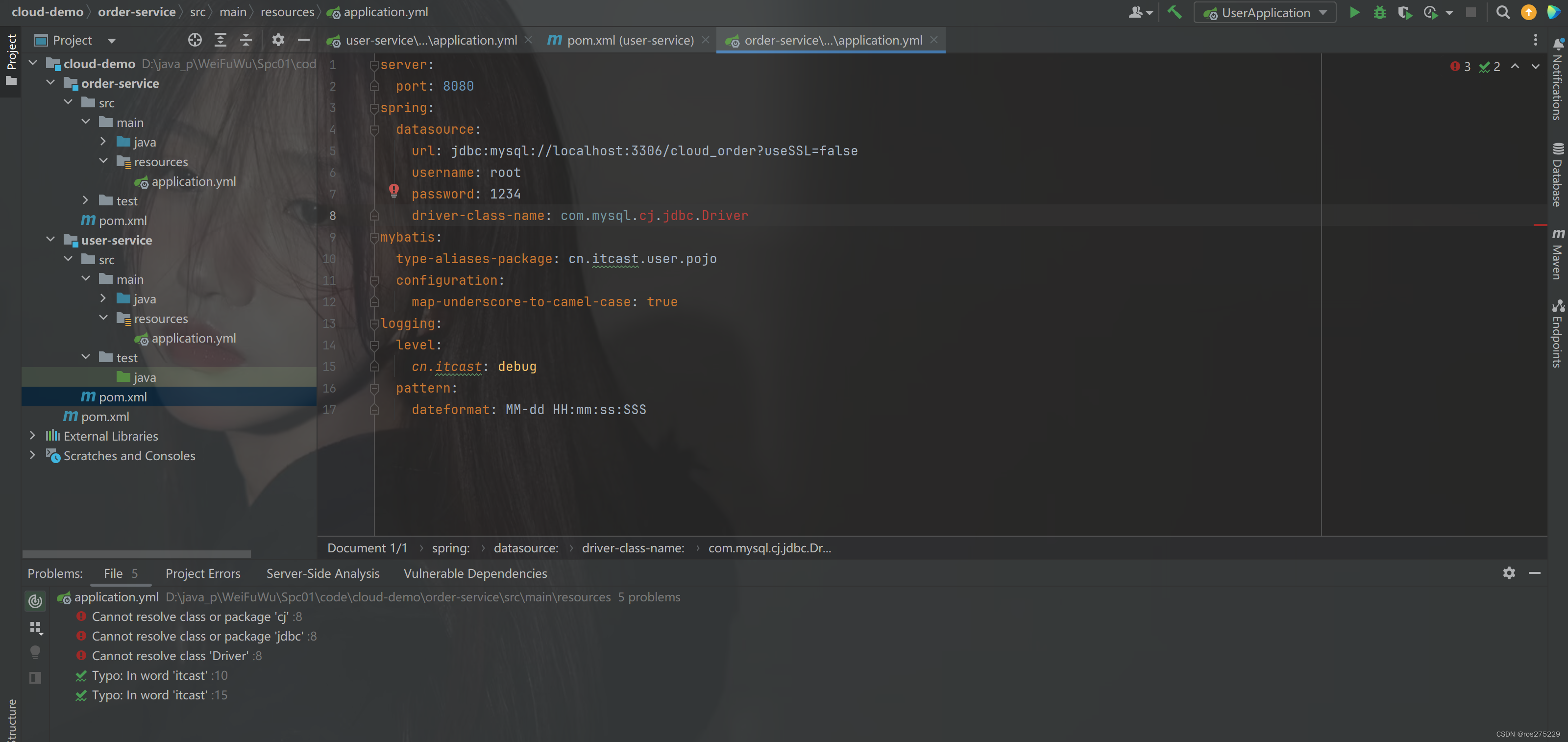Profile the application with the profiler icon
This screenshot has height=742, width=1568.
[1430, 12]
